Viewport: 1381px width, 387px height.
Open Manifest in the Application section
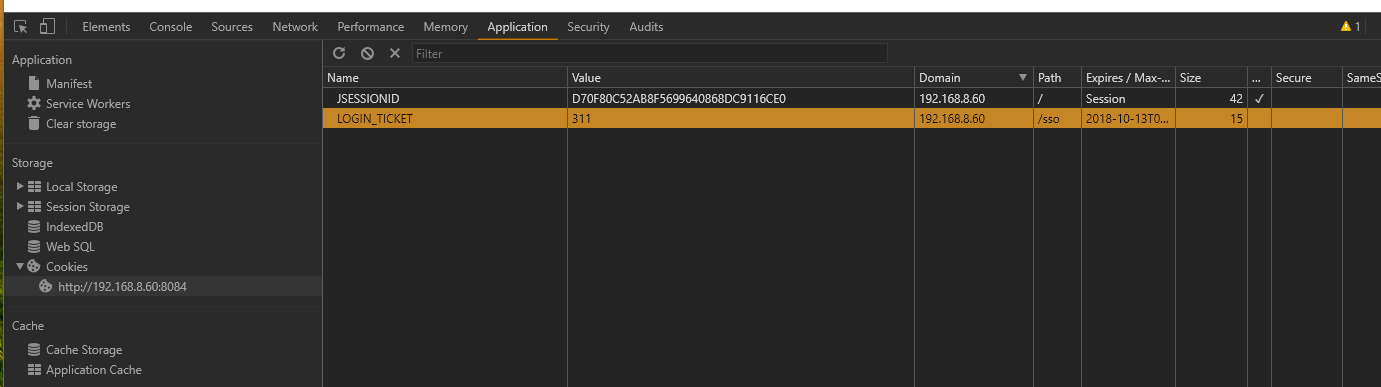pyautogui.click(x=69, y=84)
